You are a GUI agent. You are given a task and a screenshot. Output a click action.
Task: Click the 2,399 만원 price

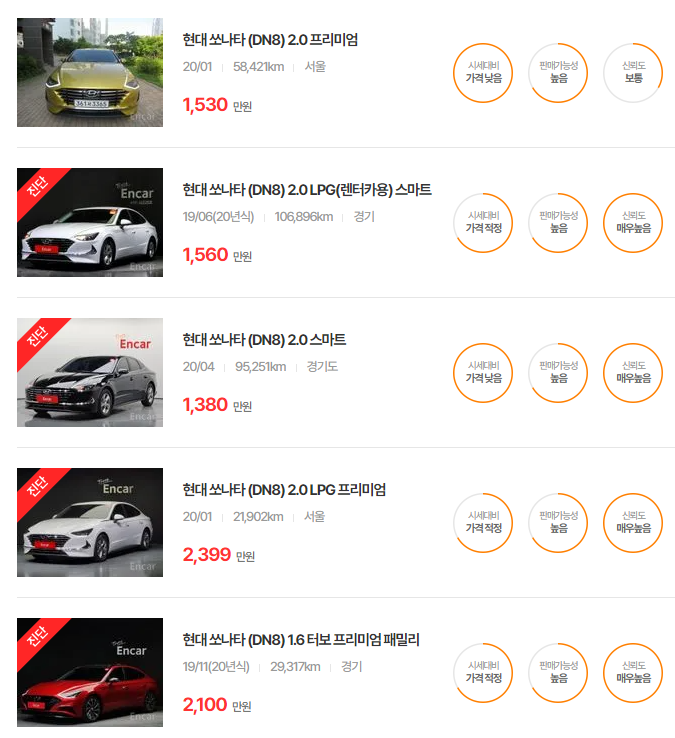coord(218,555)
